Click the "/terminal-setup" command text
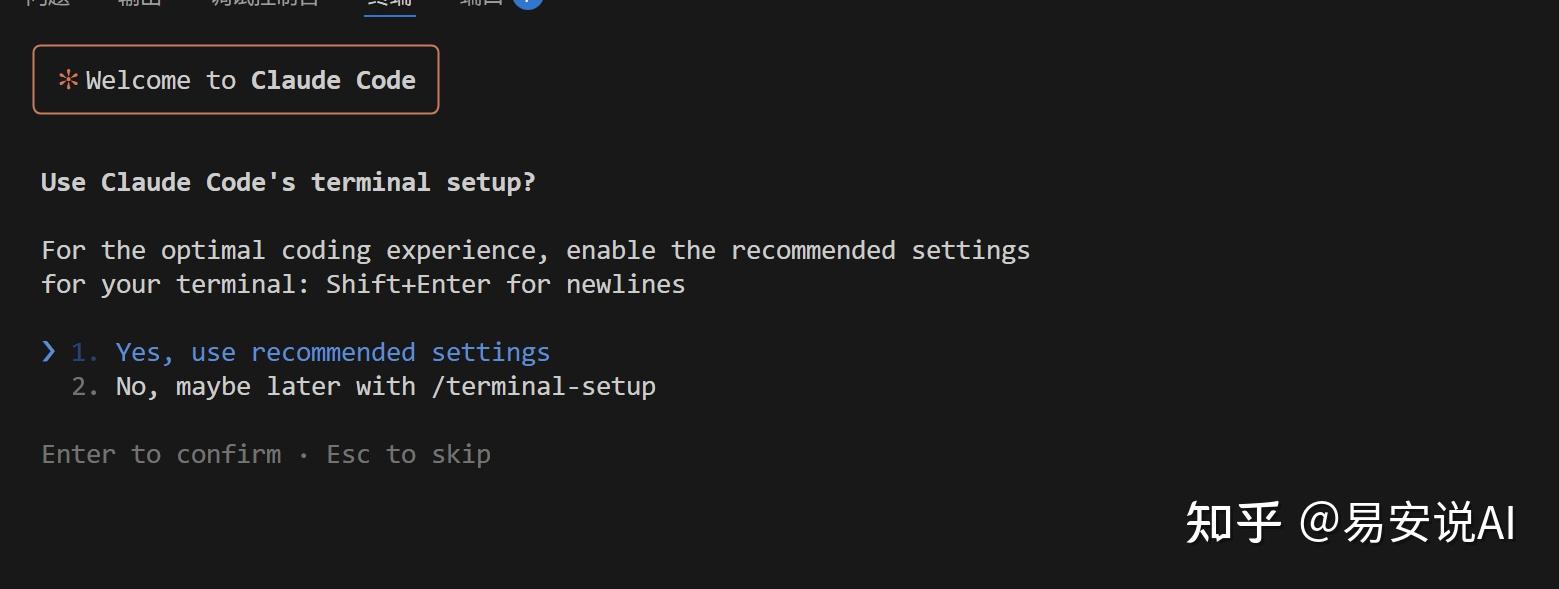Image resolution: width=1559 pixels, height=589 pixels. (543, 387)
